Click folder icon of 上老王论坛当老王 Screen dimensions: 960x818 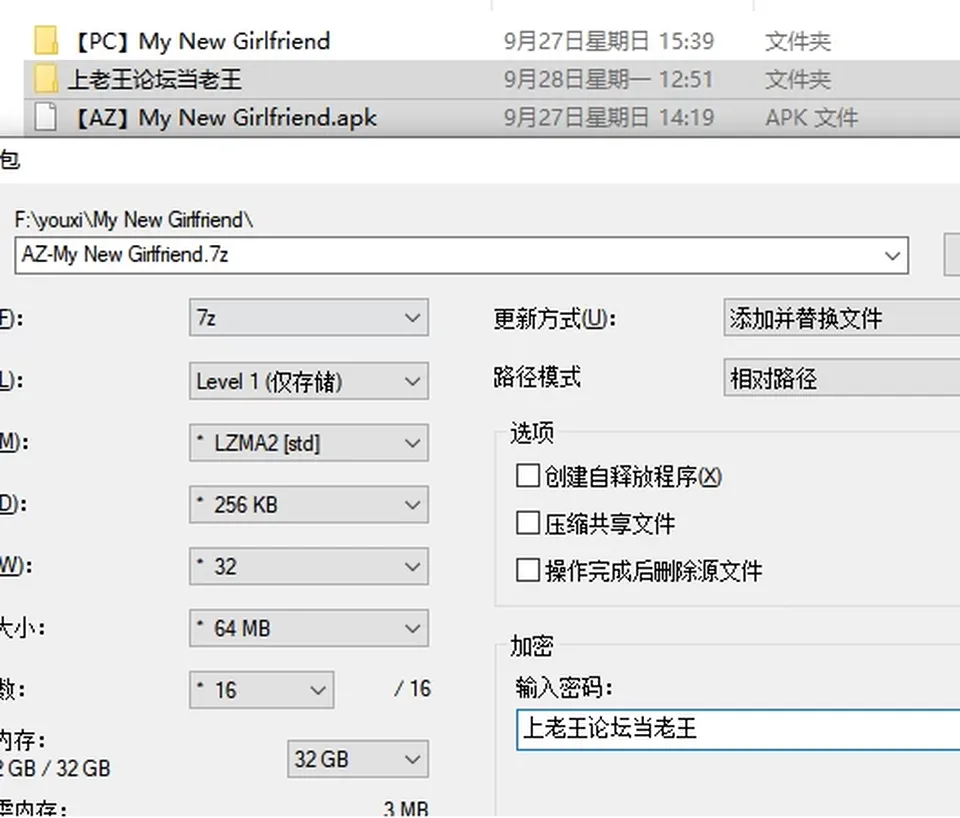pyautogui.click(x=46, y=79)
